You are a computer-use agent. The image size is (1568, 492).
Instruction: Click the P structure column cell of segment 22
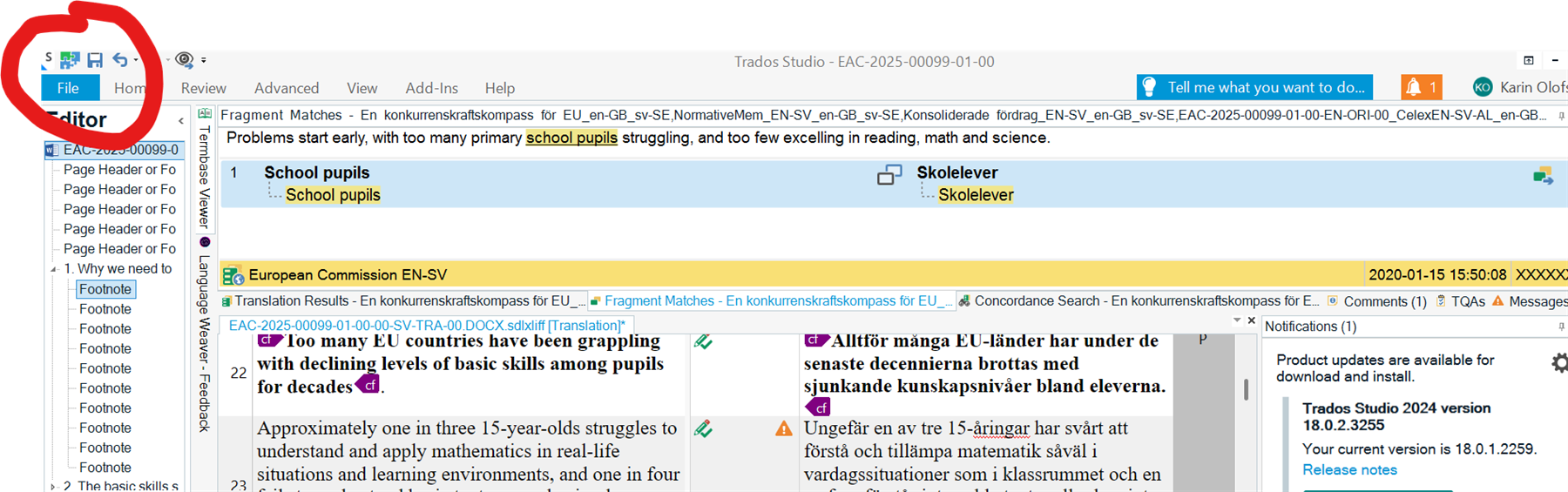click(x=1203, y=374)
